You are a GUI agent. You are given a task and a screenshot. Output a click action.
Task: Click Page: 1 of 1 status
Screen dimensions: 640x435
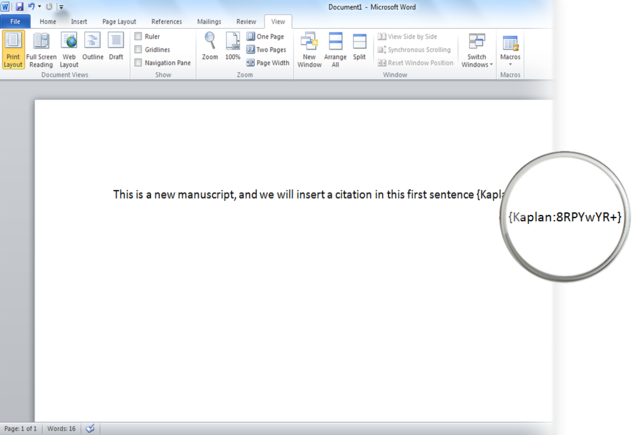pos(20,428)
